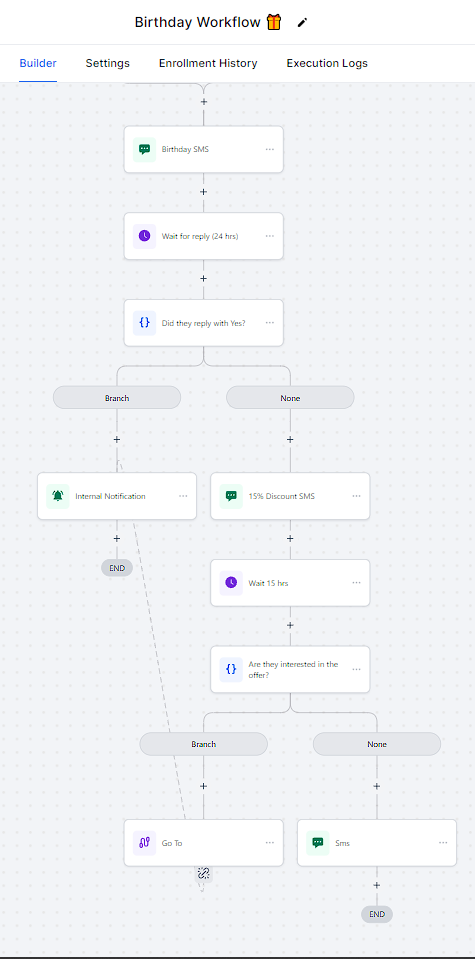The height and width of the screenshot is (959, 475).
Task: Click the END marker under Internal Notification
Action: pyautogui.click(x=117, y=568)
